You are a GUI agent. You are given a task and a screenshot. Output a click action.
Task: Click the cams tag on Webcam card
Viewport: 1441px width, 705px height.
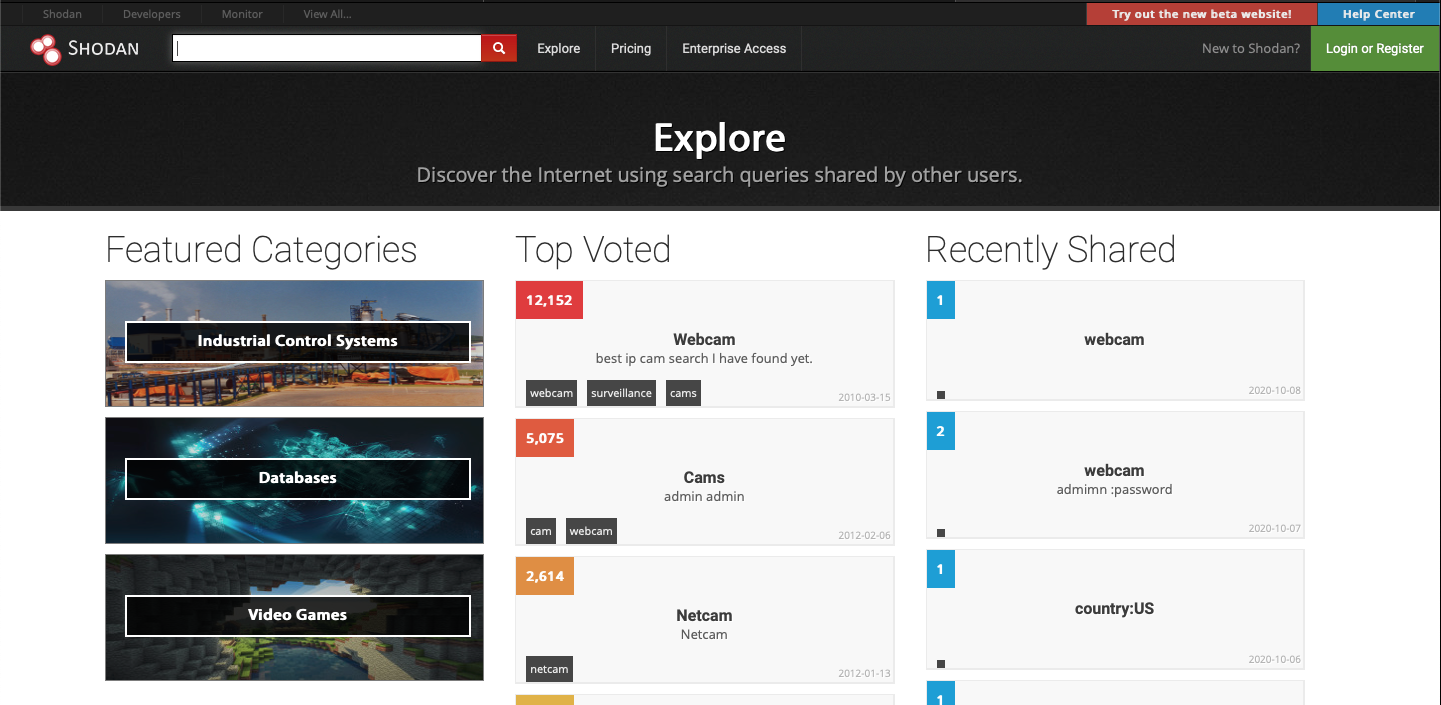(x=683, y=393)
